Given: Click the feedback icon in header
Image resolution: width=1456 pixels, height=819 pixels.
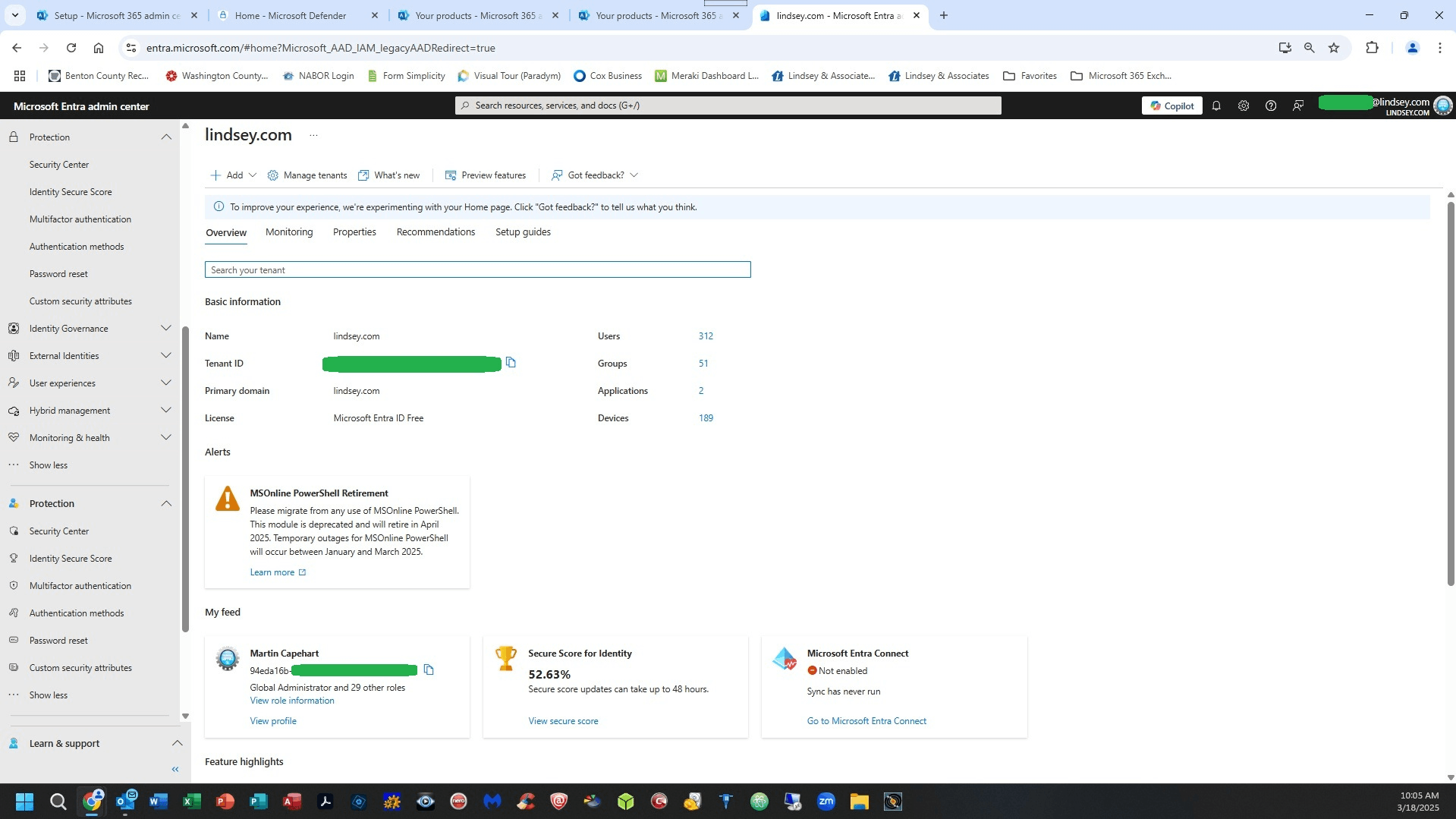Looking at the screenshot, I should click(1297, 106).
